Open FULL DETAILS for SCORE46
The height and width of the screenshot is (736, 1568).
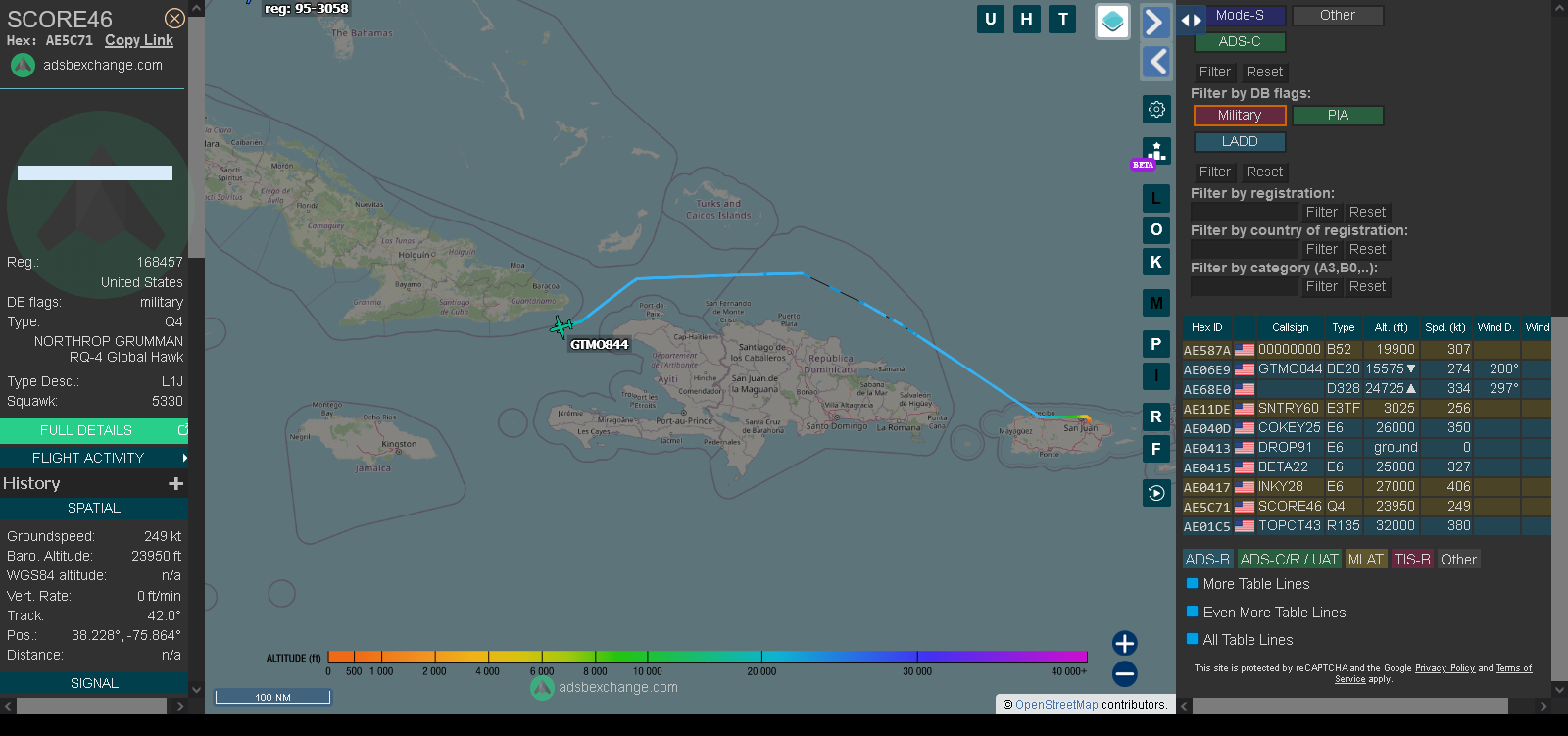(94, 430)
